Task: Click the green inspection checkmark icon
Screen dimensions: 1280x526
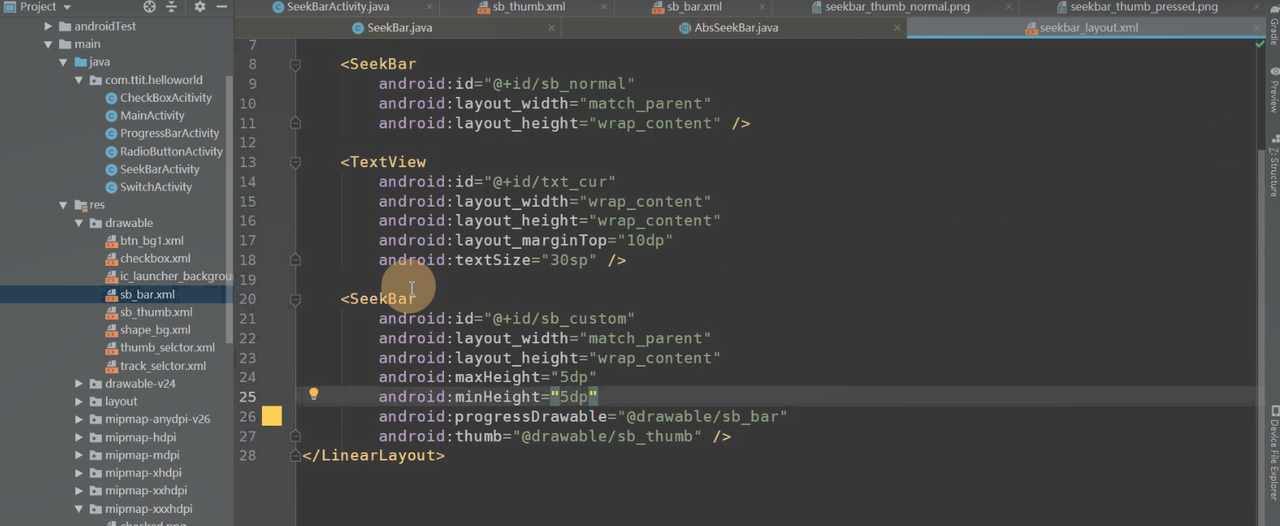Action: point(1259,46)
